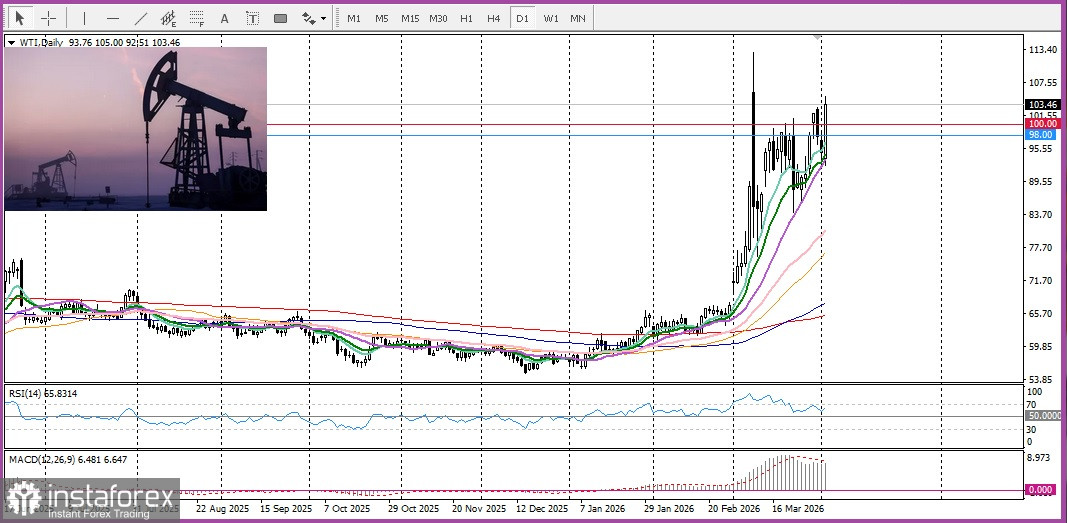Select the trendline drawing tool
Image resolution: width=1067 pixels, height=523 pixels.
141,18
